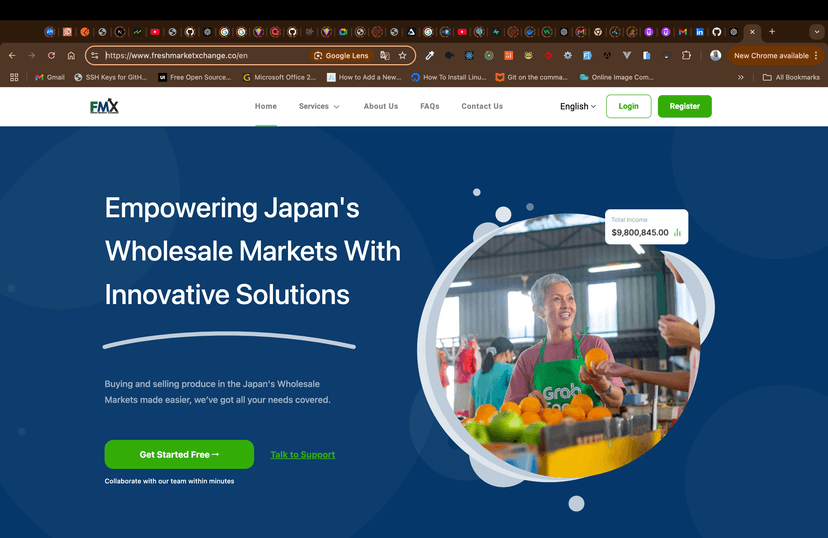
Task: Open the orange chart extension icon
Action: [x=509, y=55]
